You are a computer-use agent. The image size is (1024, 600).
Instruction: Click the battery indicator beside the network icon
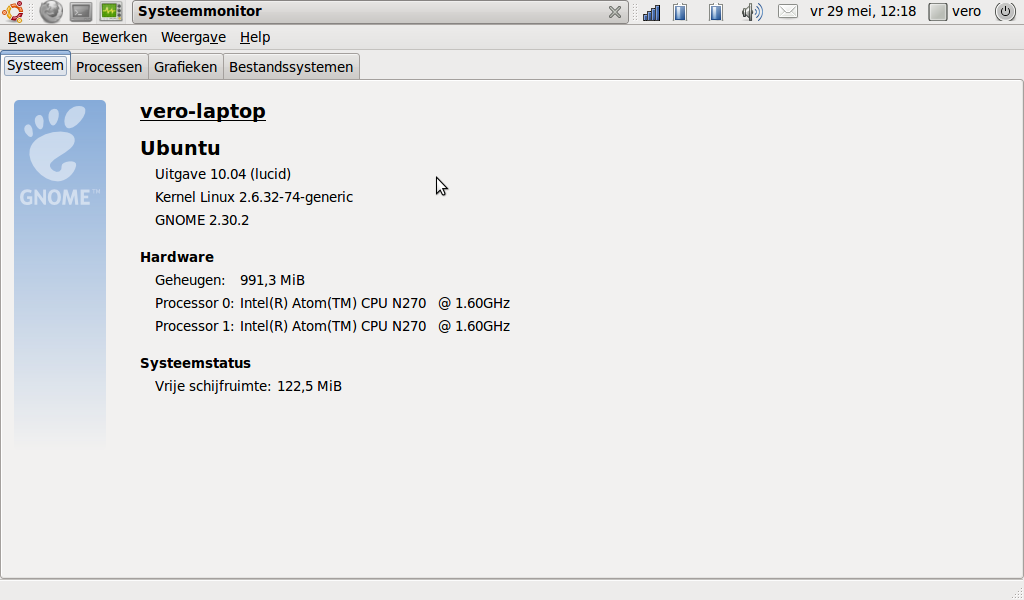tap(680, 12)
